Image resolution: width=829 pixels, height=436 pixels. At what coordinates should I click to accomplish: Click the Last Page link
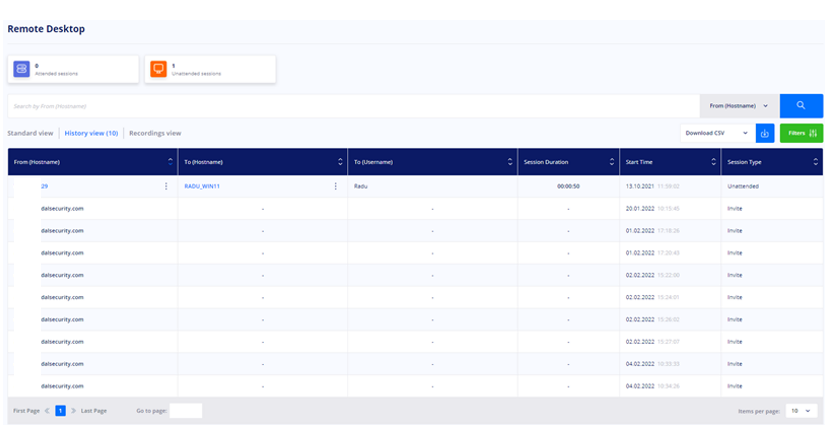pos(94,411)
